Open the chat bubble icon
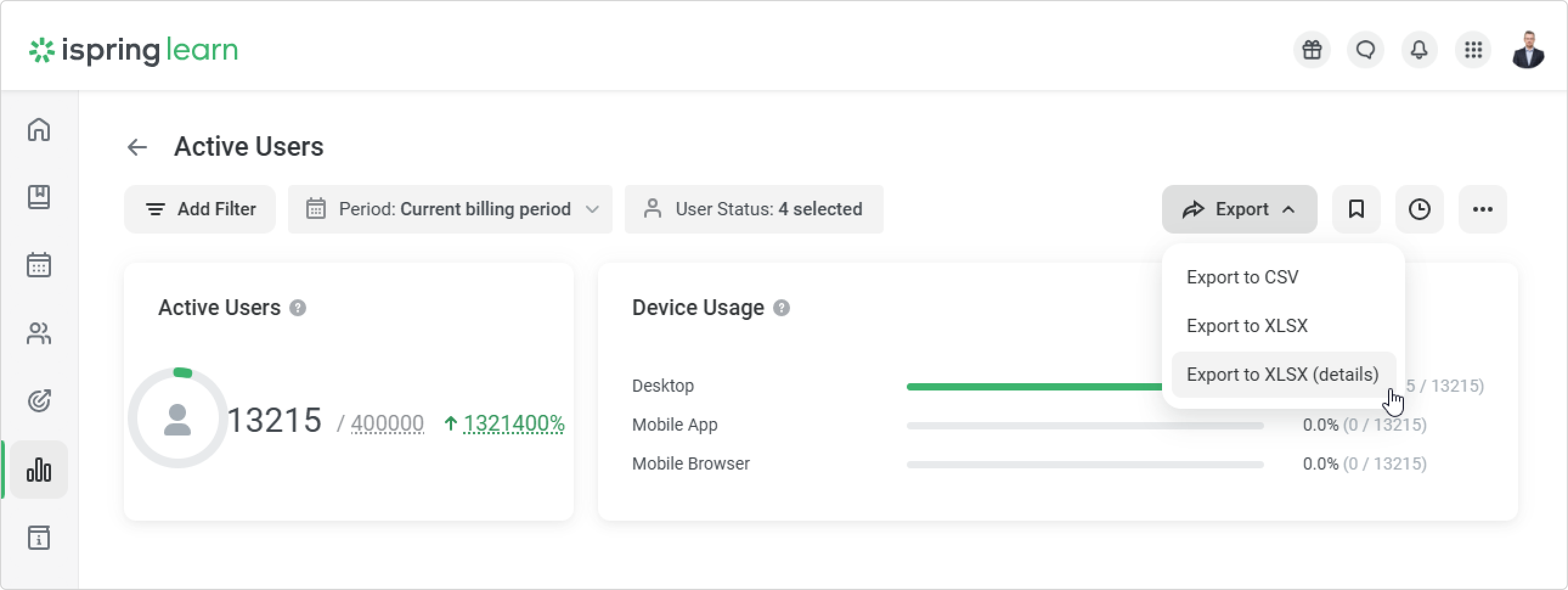The height and width of the screenshot is (590, 1568). coord(1365,50)
